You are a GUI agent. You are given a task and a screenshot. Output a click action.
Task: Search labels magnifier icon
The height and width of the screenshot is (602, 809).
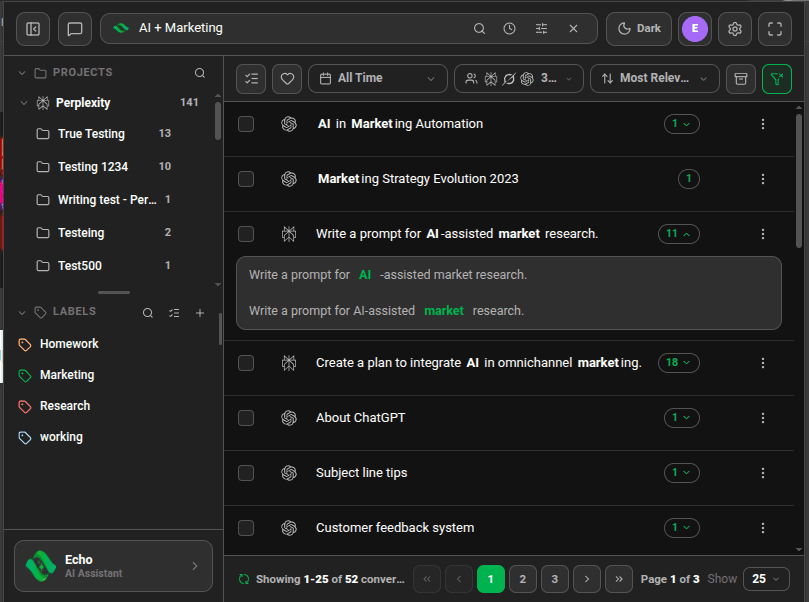click(x=148, y=313)
